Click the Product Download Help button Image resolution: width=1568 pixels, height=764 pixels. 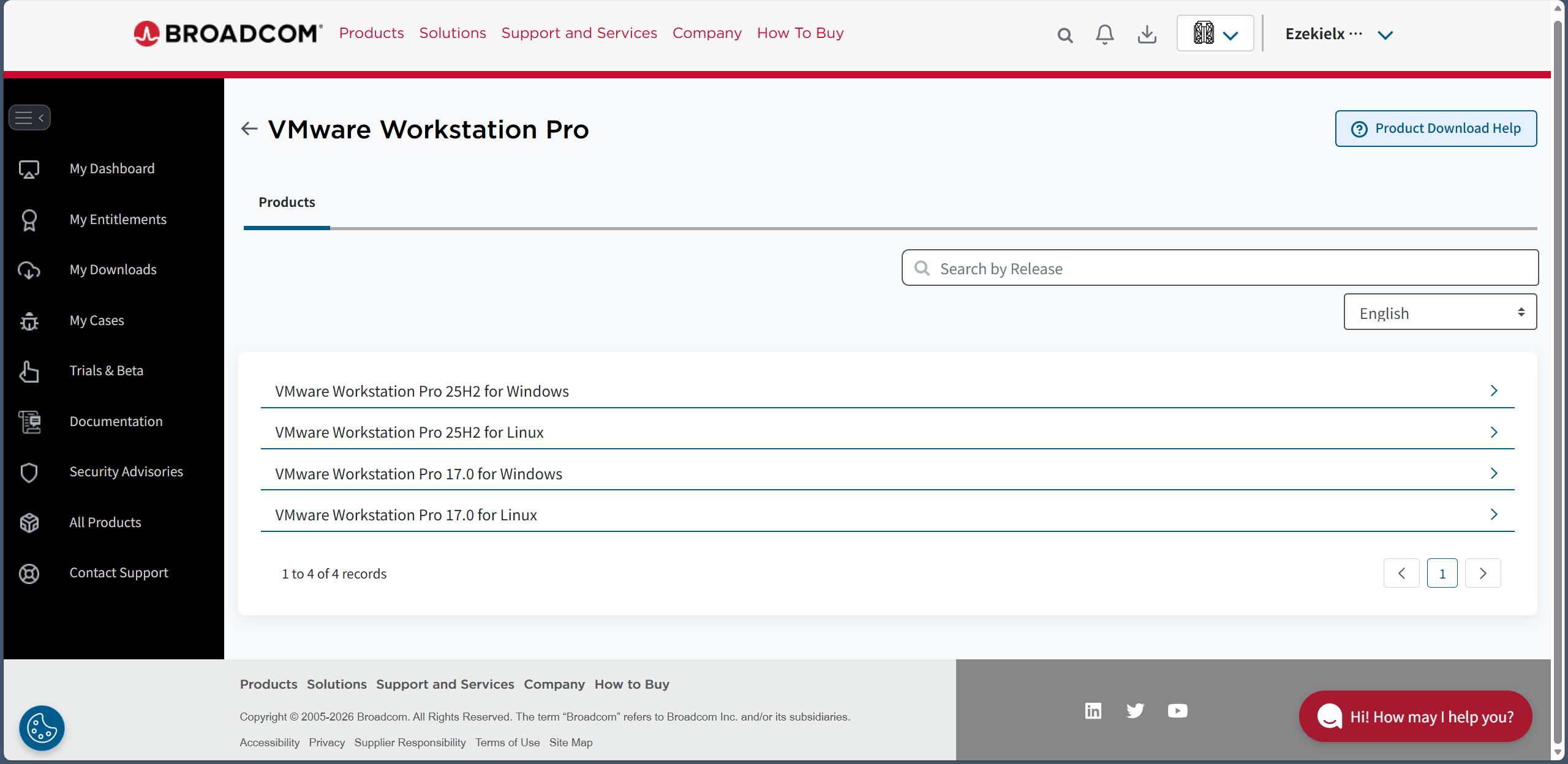pos(1436,129)
